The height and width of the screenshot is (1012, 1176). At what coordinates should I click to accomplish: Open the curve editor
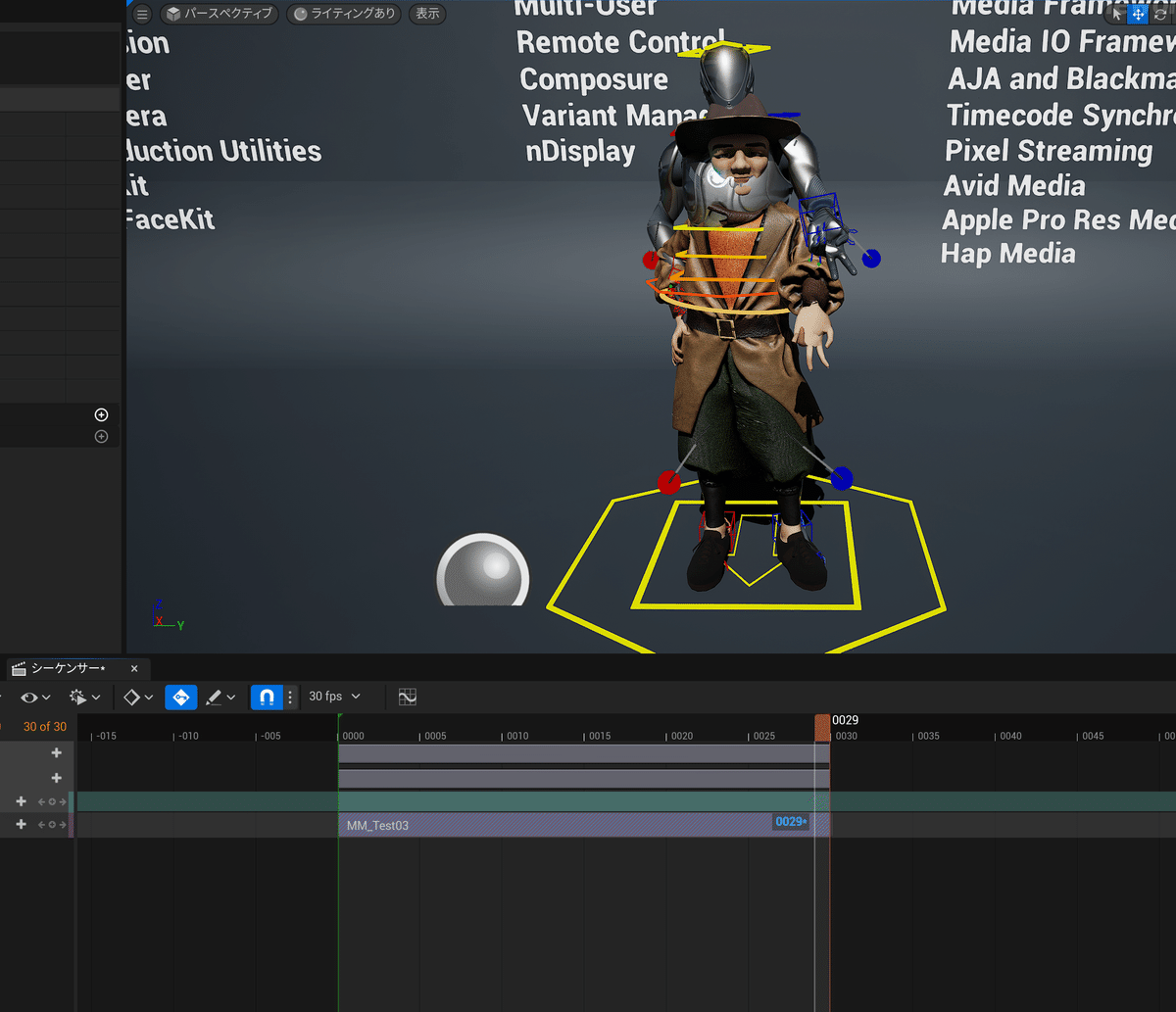click(x=408, y=697)
